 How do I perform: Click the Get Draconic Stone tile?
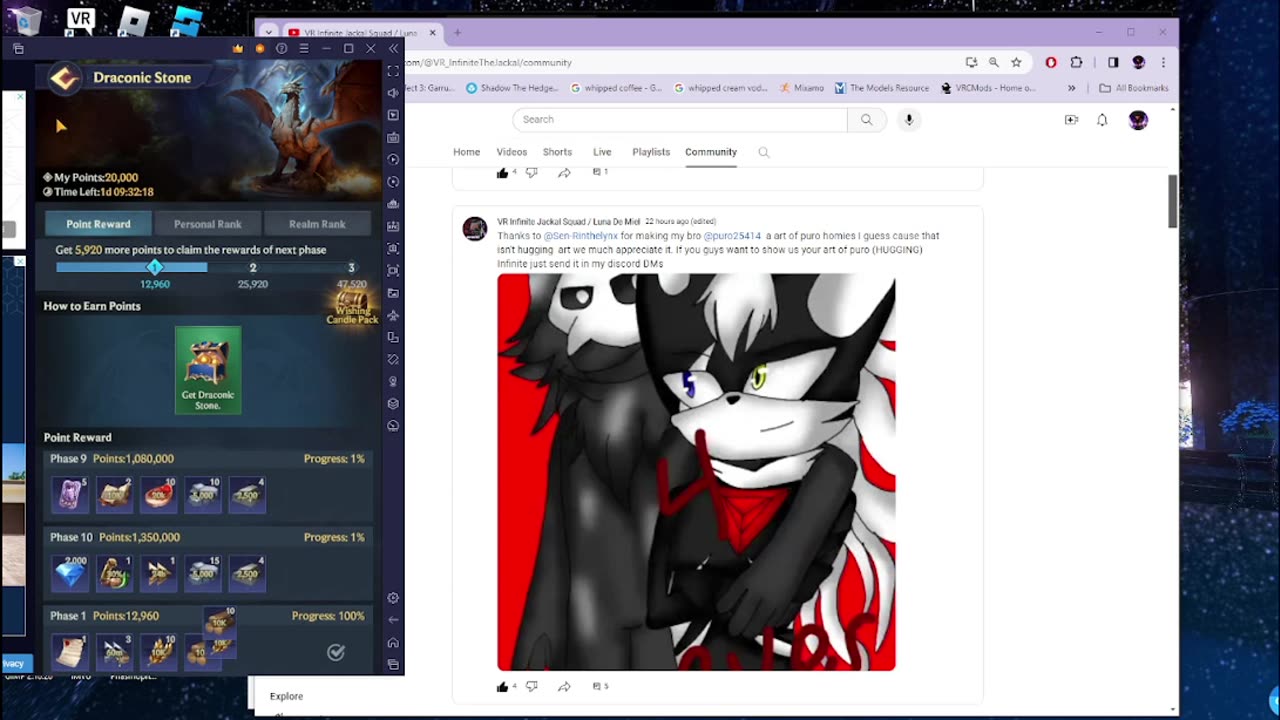[208, 370]
